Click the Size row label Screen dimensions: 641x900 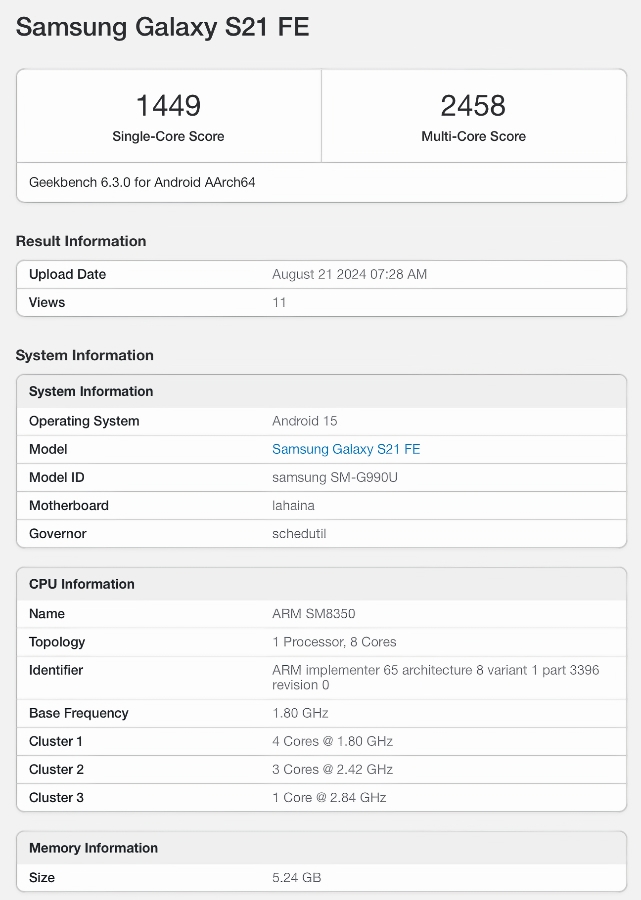(x=42, y=878)
